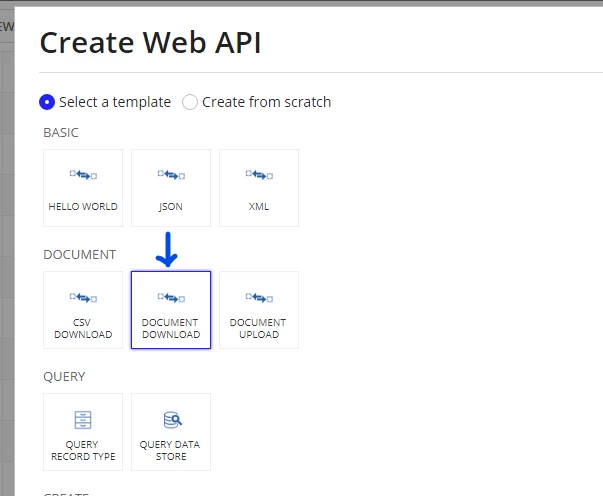Viewport: 603px width, 496px height.
Task: Click the QUERY DATA STORE label text
Action: click(x=170, y=450)
